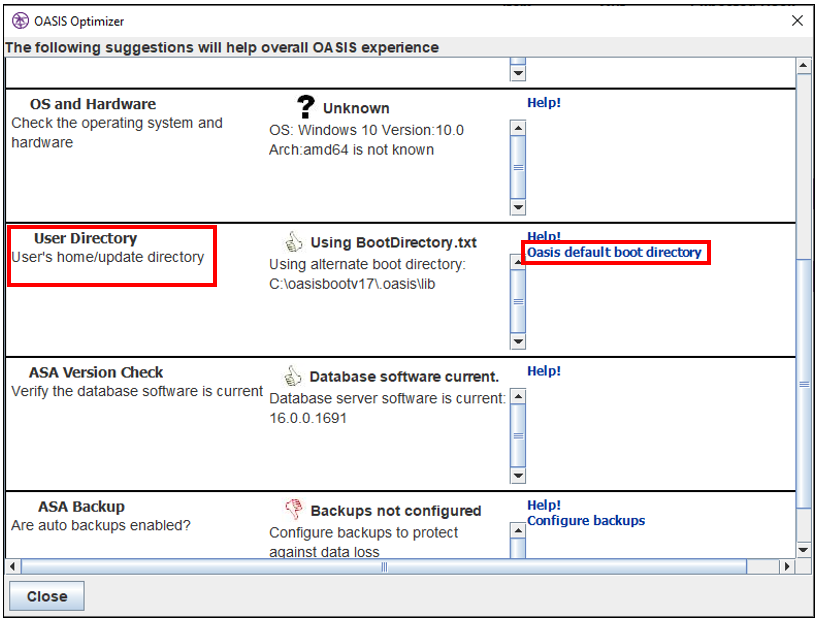The image size is (819, 623).
Task: Click the scroll thumb in User Directory details
Action: (518, 301)
